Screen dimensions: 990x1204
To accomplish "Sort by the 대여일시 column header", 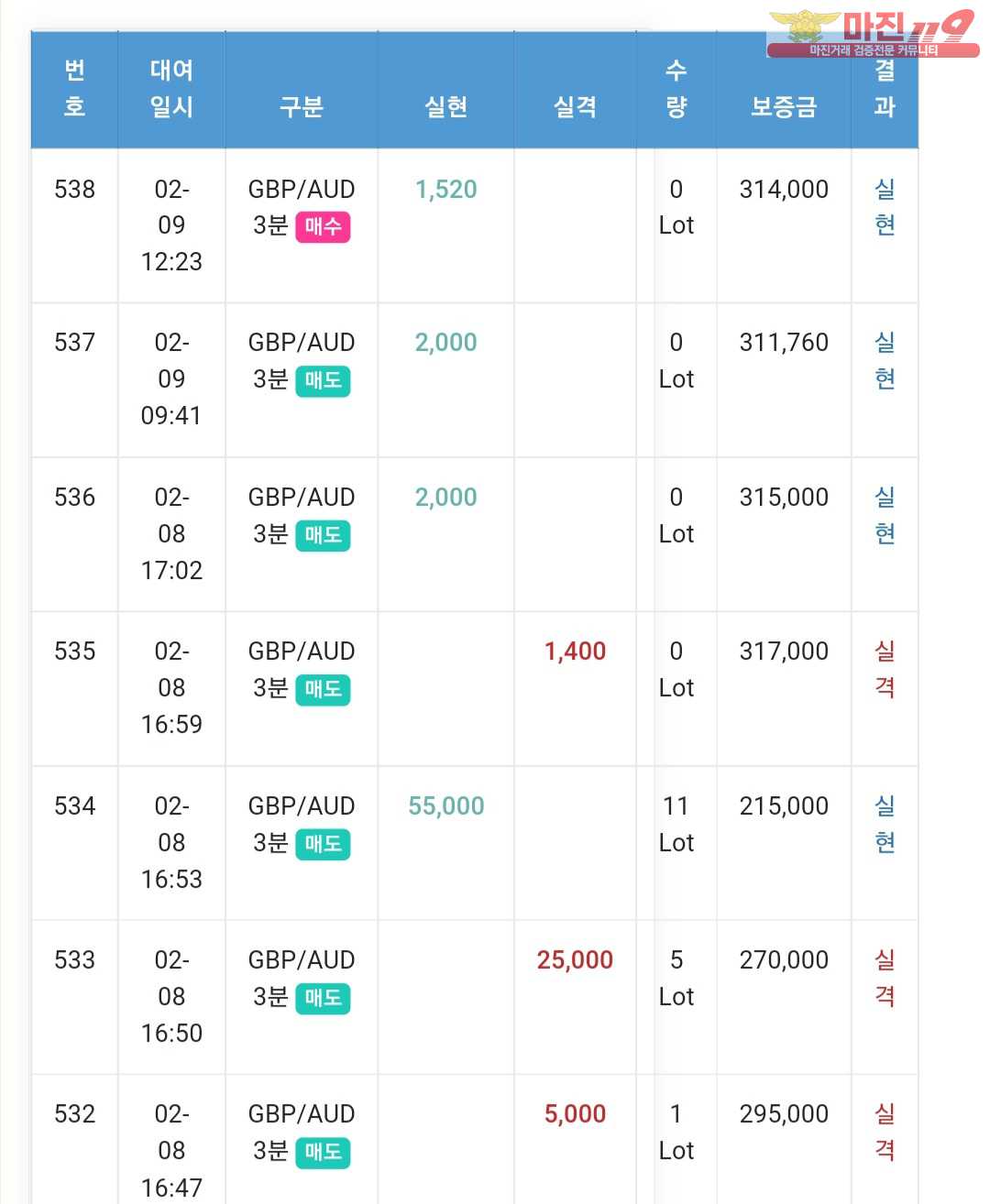I will (171, 89).
